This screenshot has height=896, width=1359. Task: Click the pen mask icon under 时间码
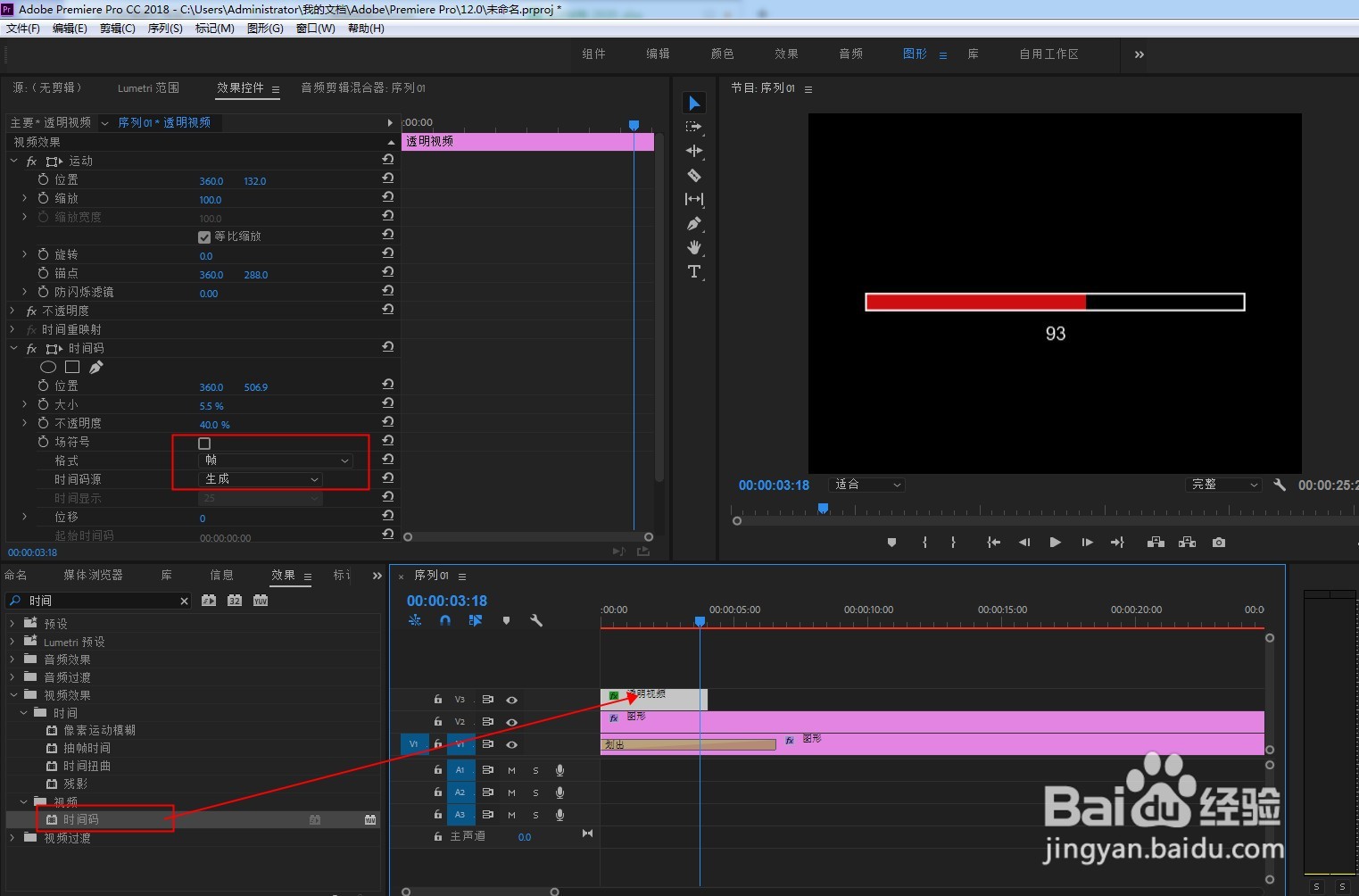pos(96,367)
